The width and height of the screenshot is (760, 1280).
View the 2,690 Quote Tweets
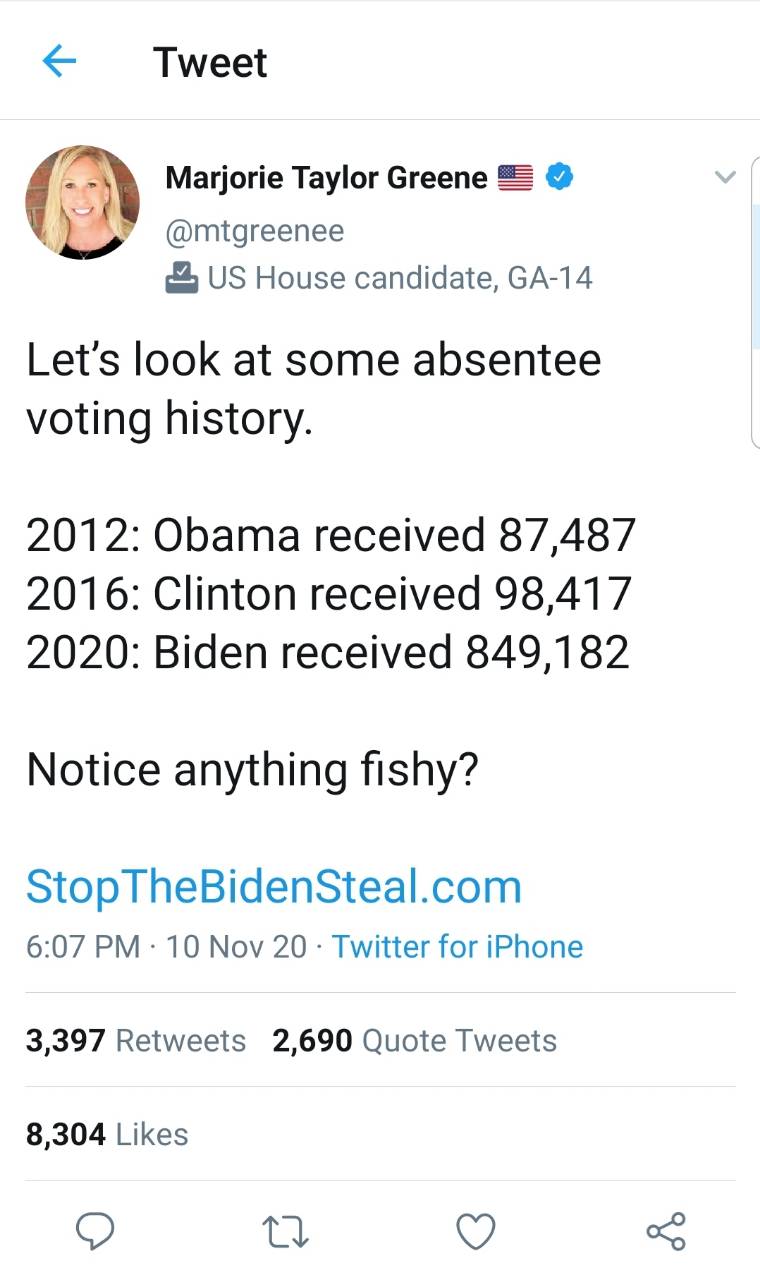pos(414,1040)
